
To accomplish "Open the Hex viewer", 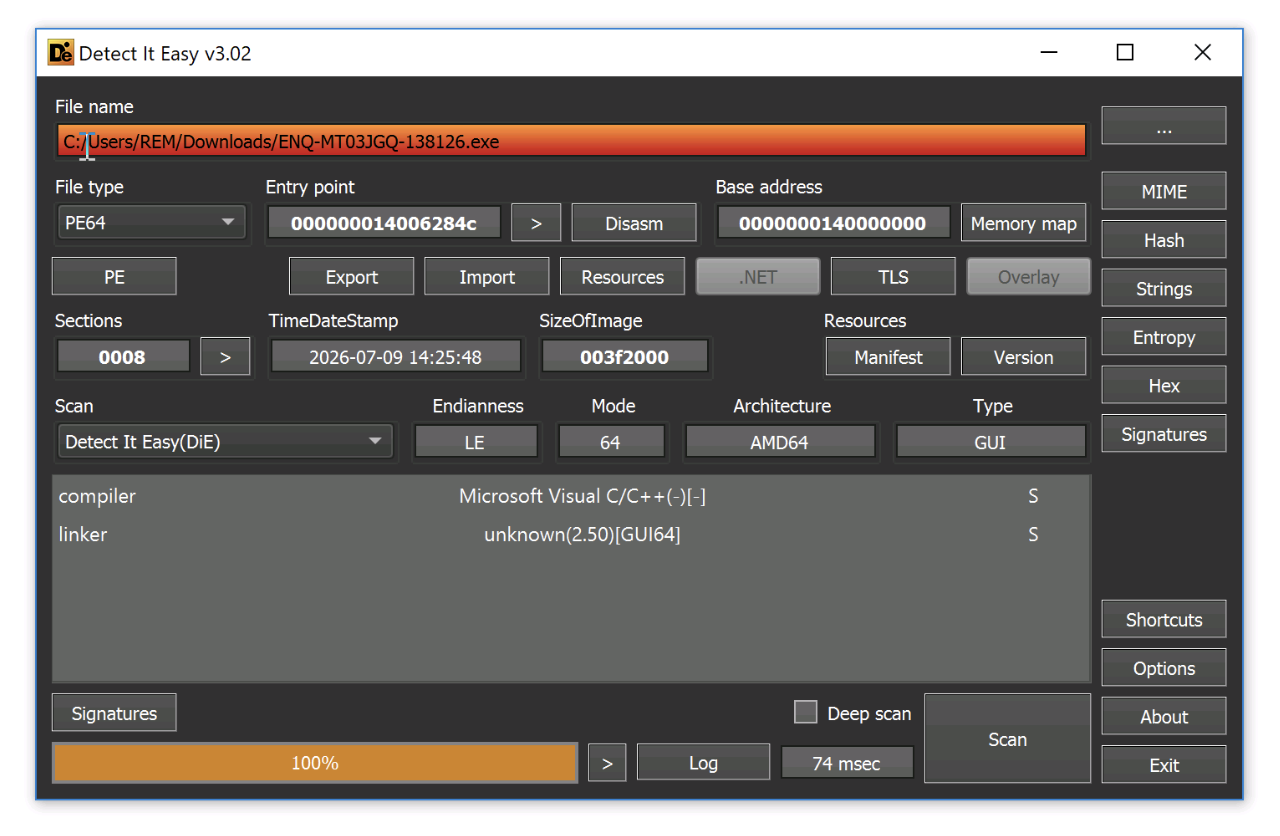I will (1164, 386).
